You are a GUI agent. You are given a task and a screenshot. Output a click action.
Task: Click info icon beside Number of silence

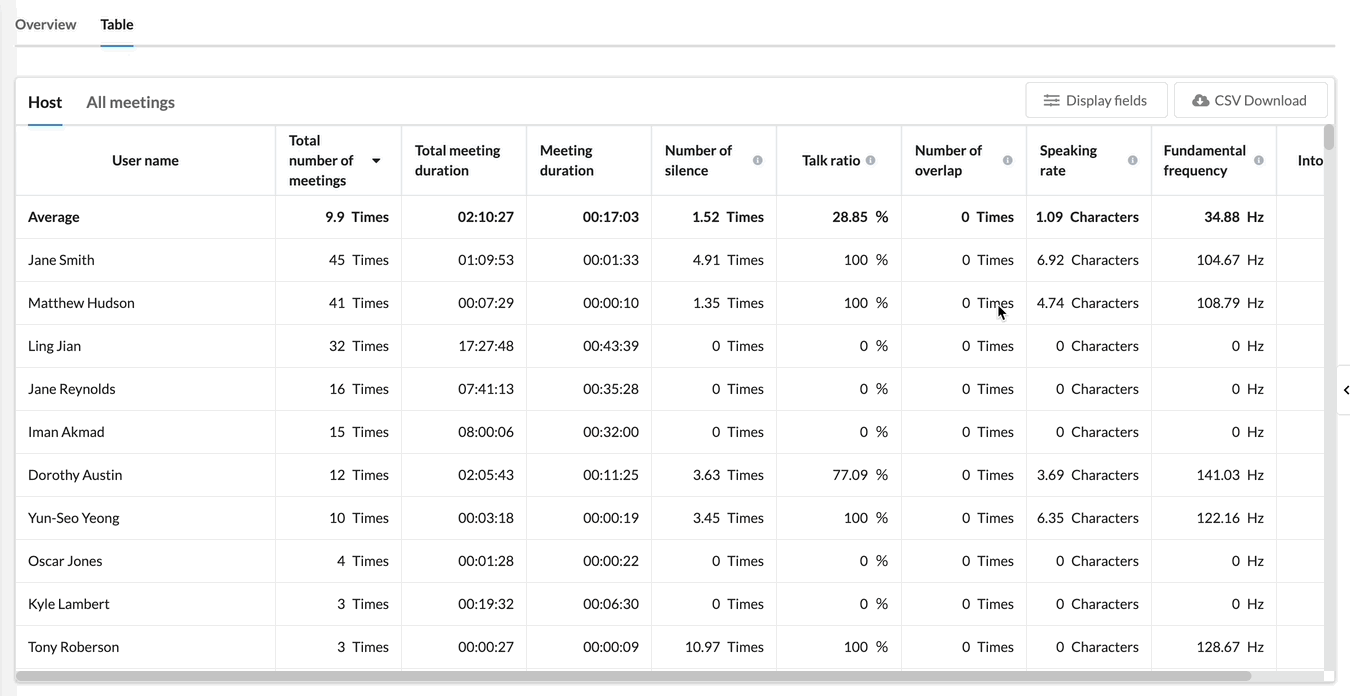757,160
